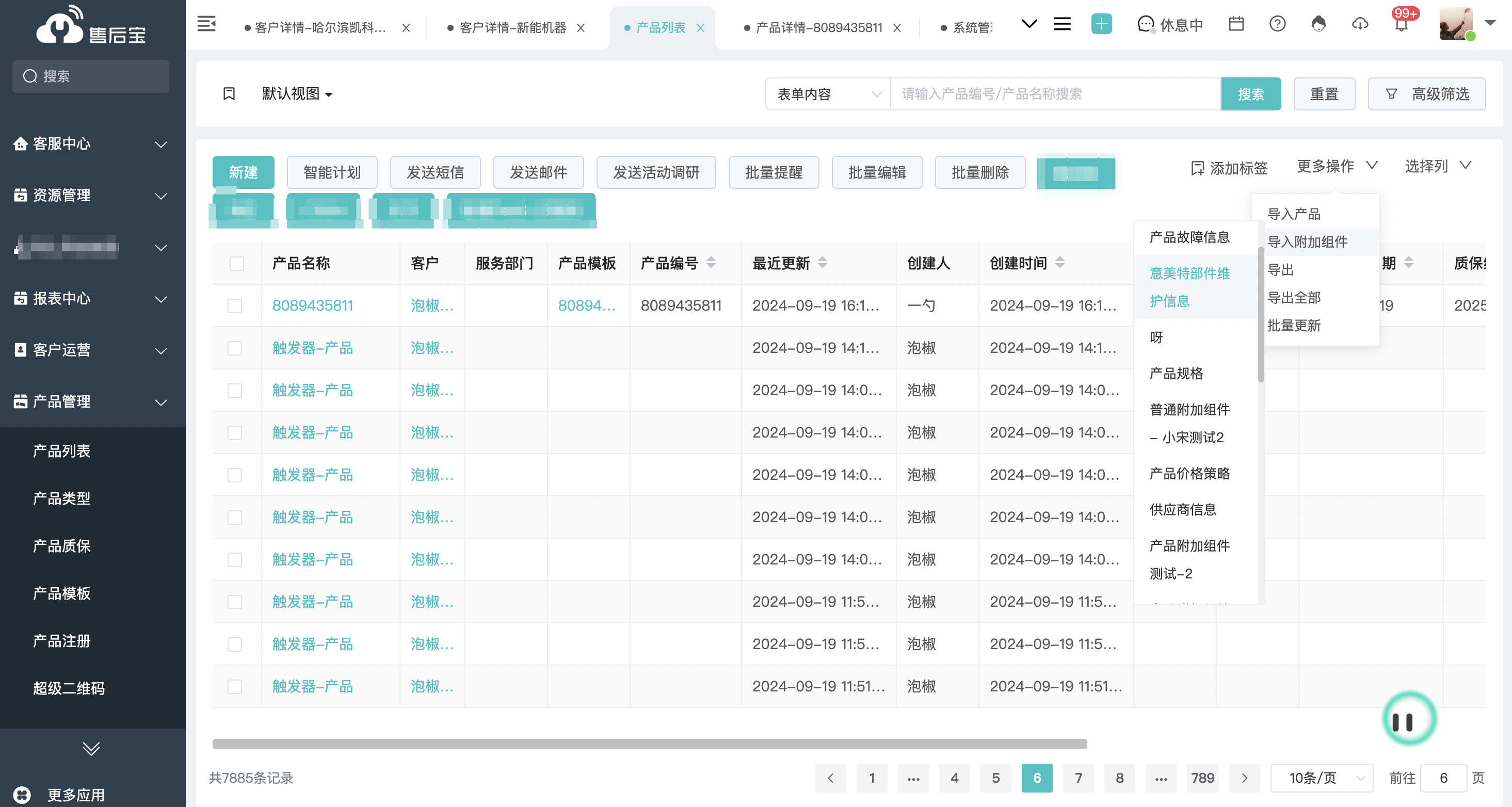This screenshot has height=807, width=1512.
Task: Click the submenu vertical scrollbar
Action: (x=1261, y=314)
